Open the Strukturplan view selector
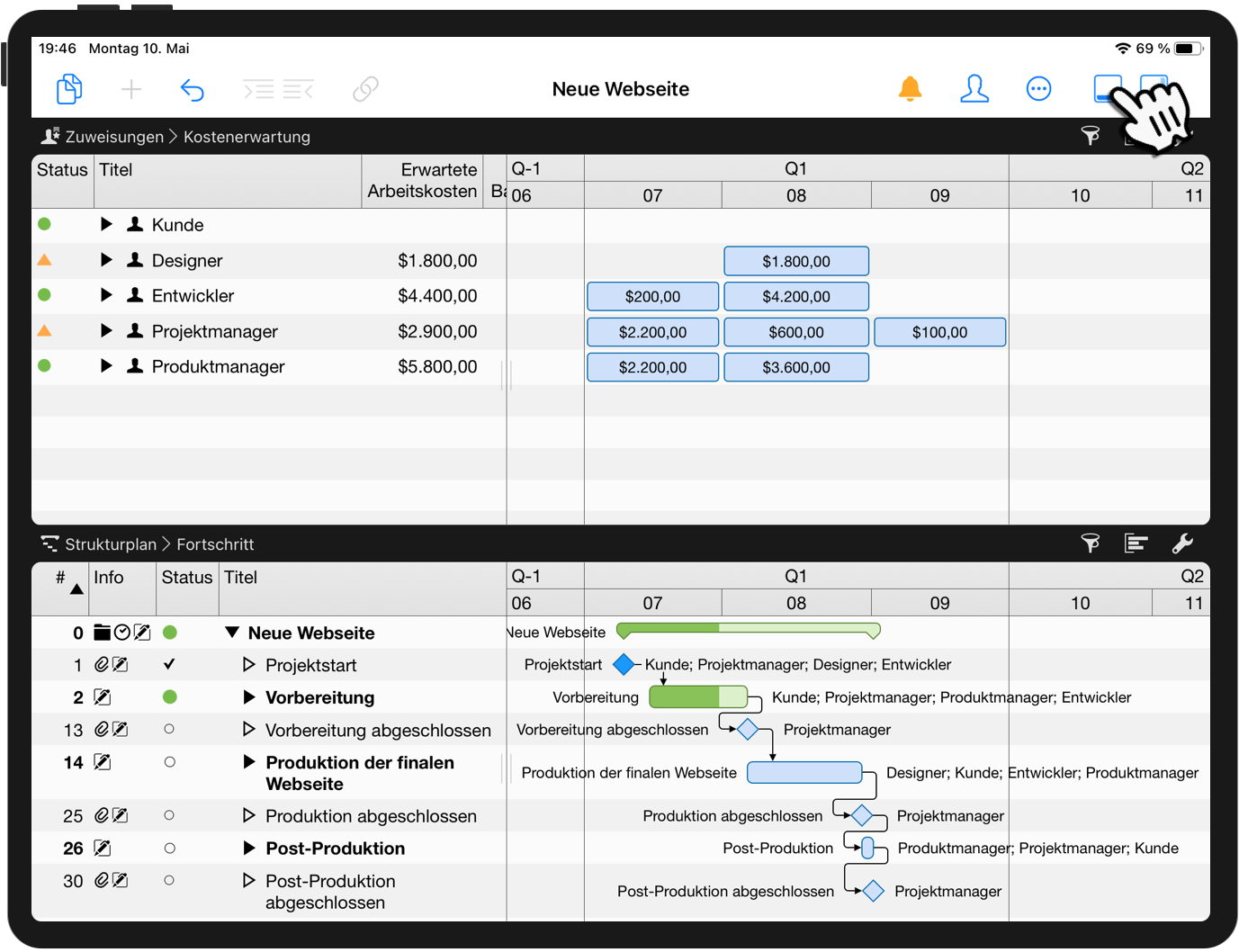Viewport: 1239px width, 952px height. [111, 544]
